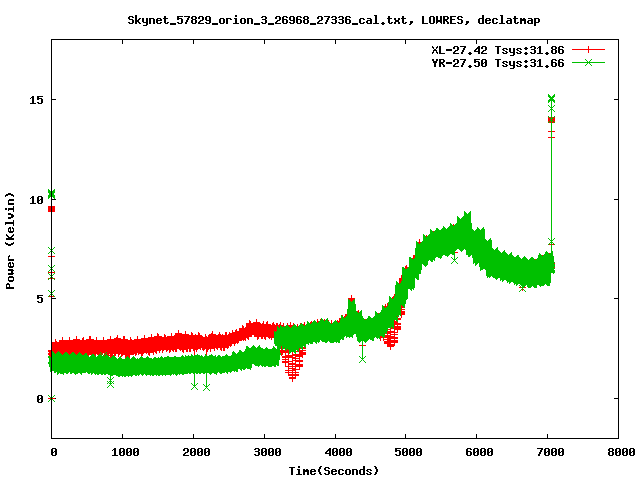This screenshot has width=640, height=480.
Task: Click the x-axis tick label 2000
Action: tap(196, 452)
